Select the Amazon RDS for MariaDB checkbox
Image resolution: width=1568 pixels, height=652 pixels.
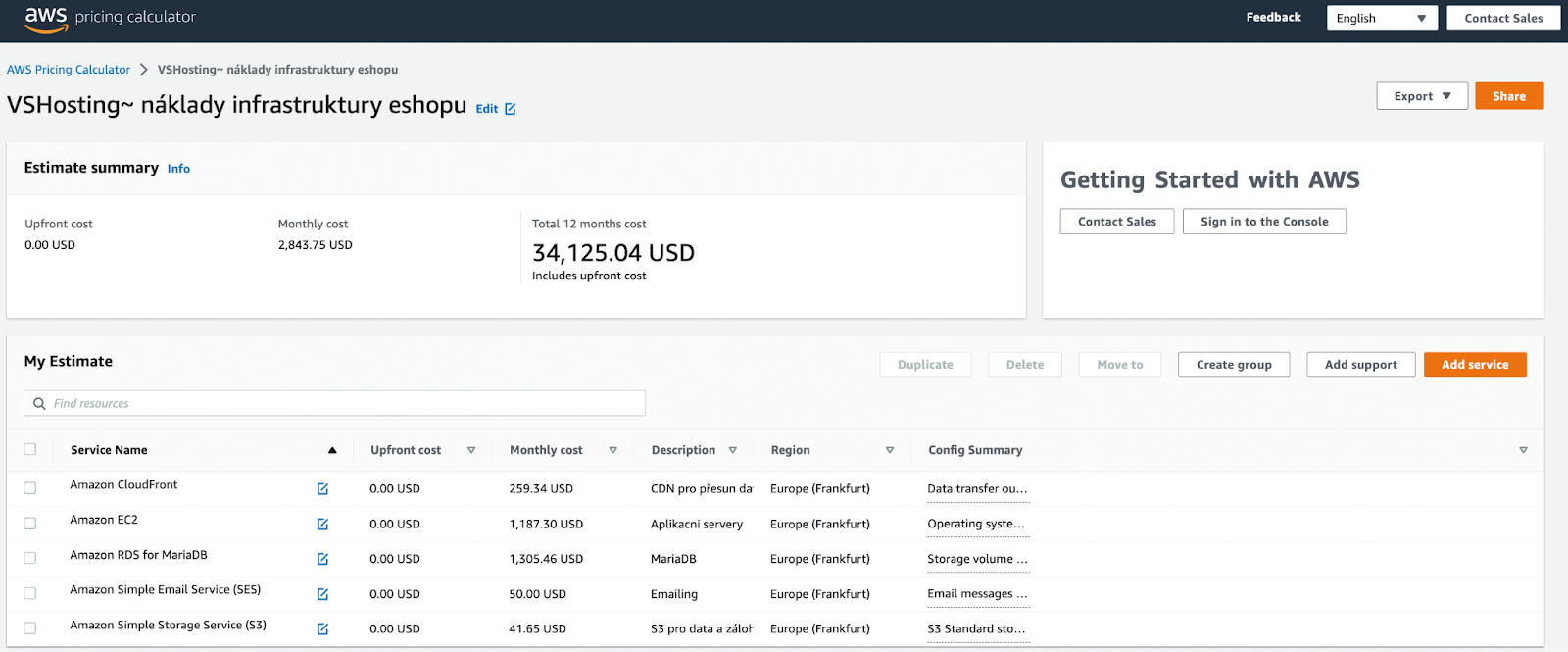pyautogui.click(x=29, y=558)
